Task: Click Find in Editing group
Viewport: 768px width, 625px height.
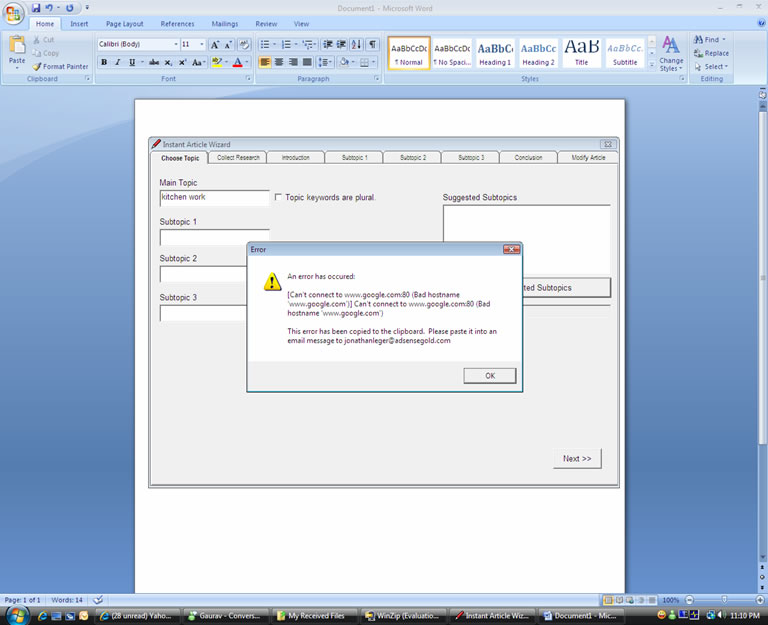Action: tap(710, 39)
